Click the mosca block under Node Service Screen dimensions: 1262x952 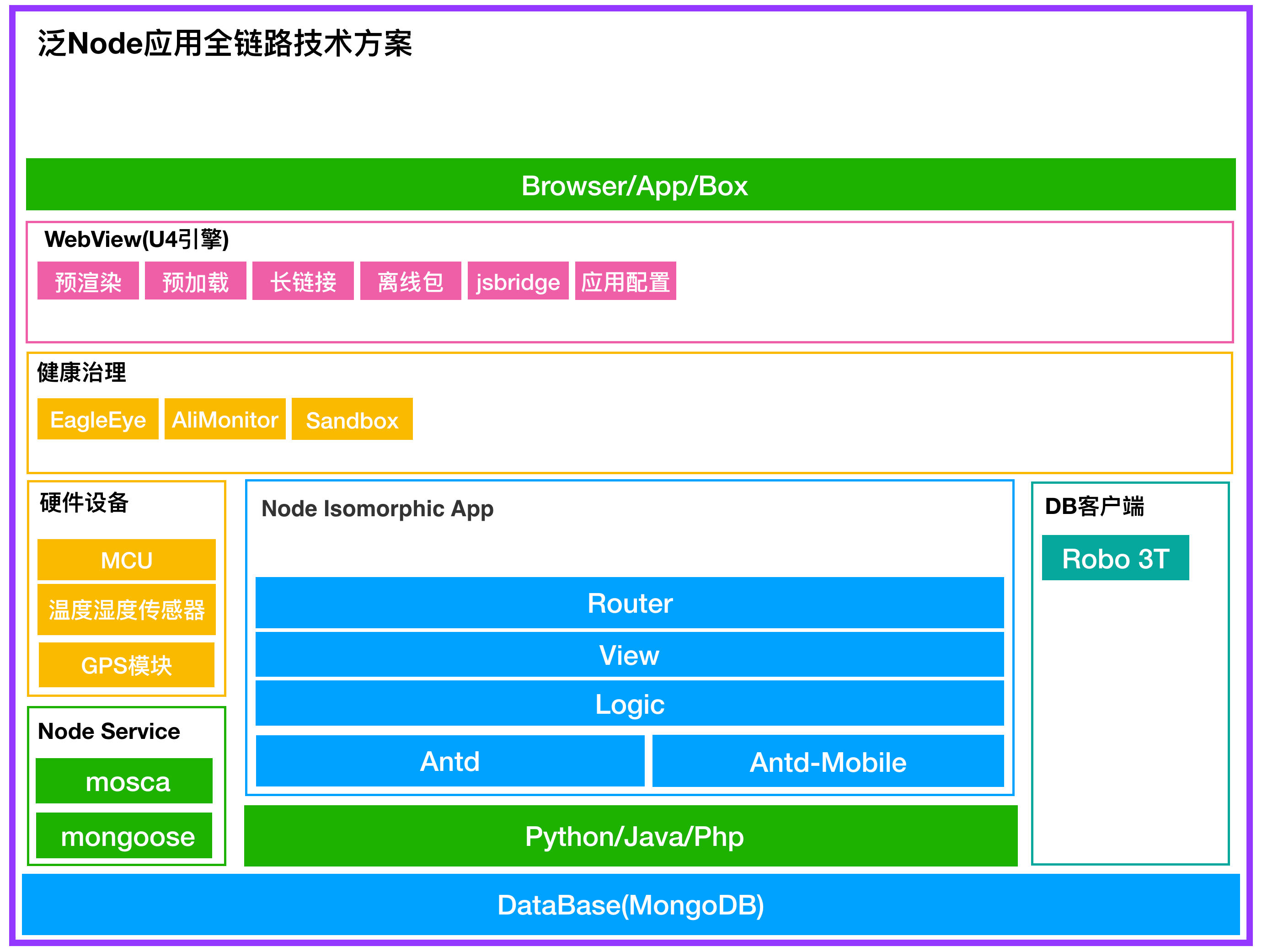pyautogui.click(x=124, y=782)
